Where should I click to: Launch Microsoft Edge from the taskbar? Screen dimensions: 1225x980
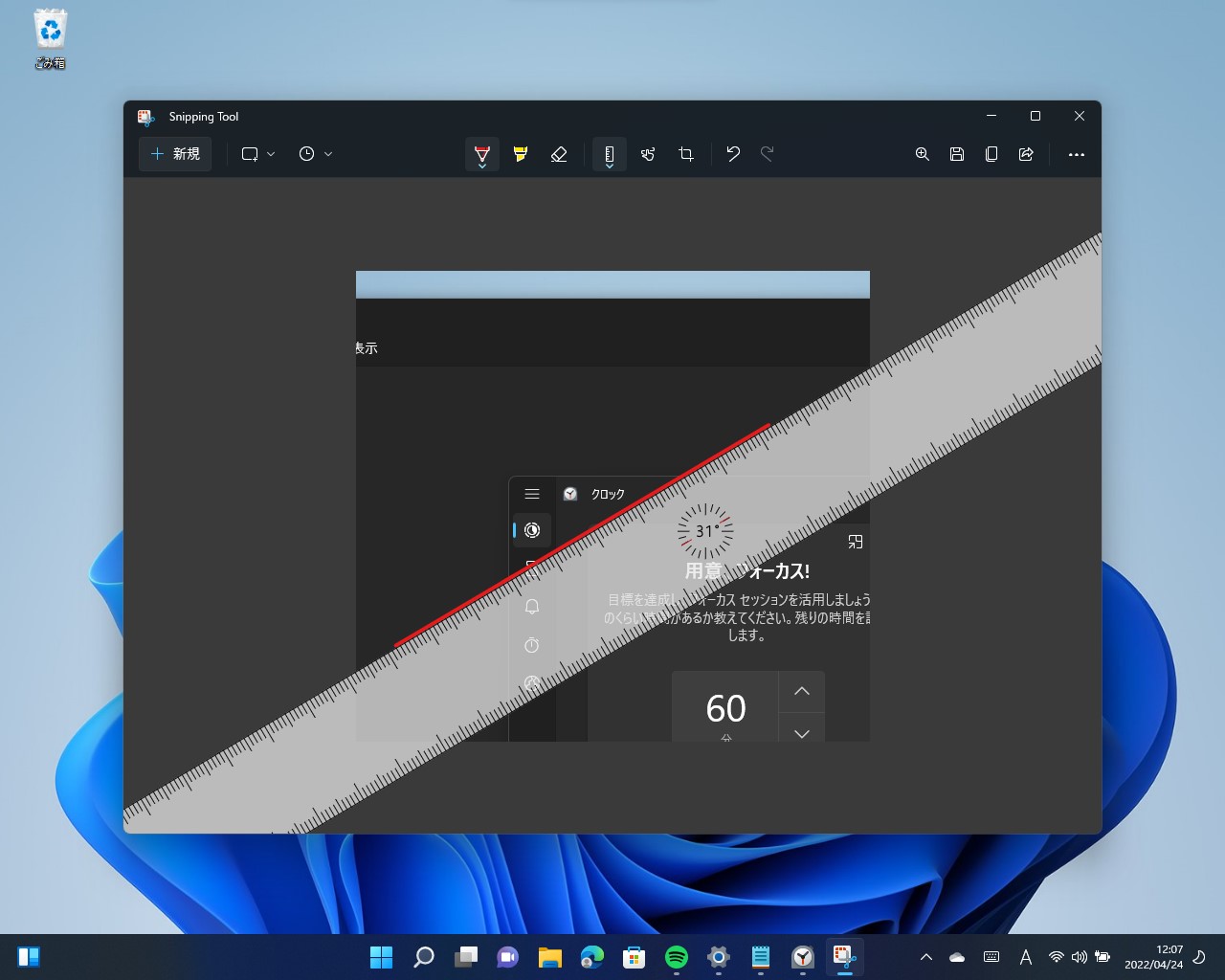(x=592, y=957)
